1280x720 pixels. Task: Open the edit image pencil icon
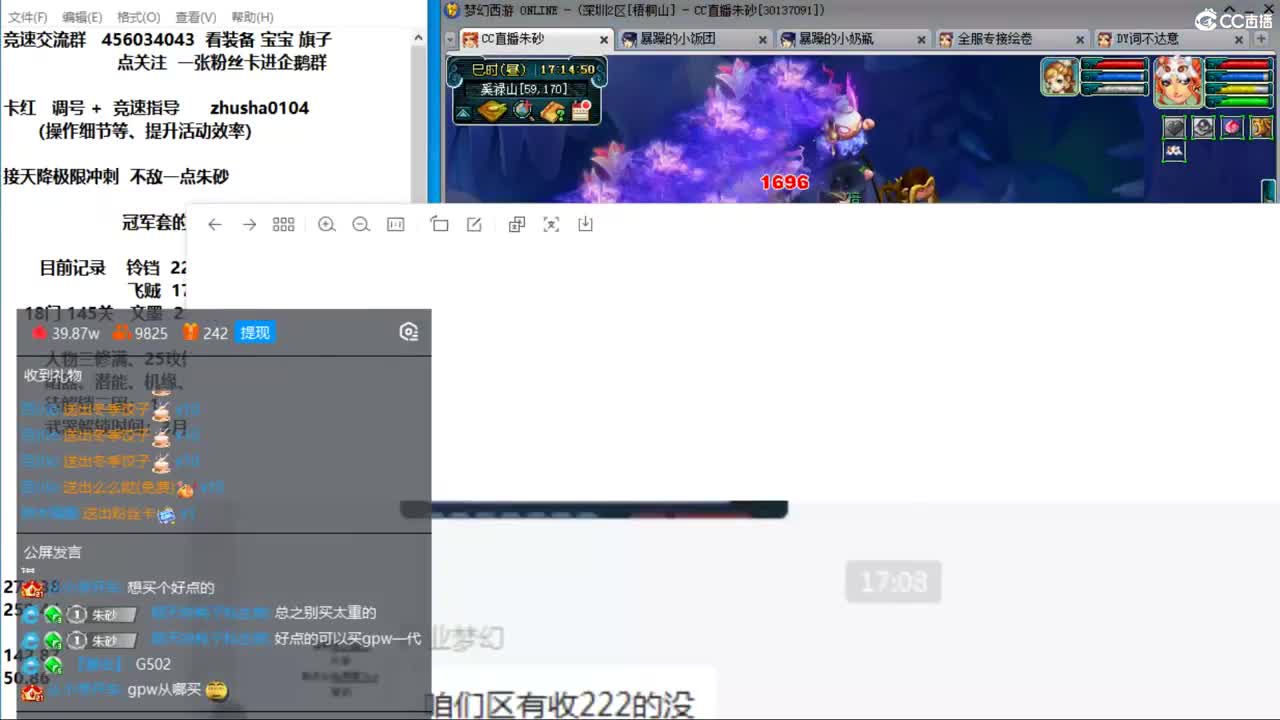pyautogui.click(x=474, y=225)
